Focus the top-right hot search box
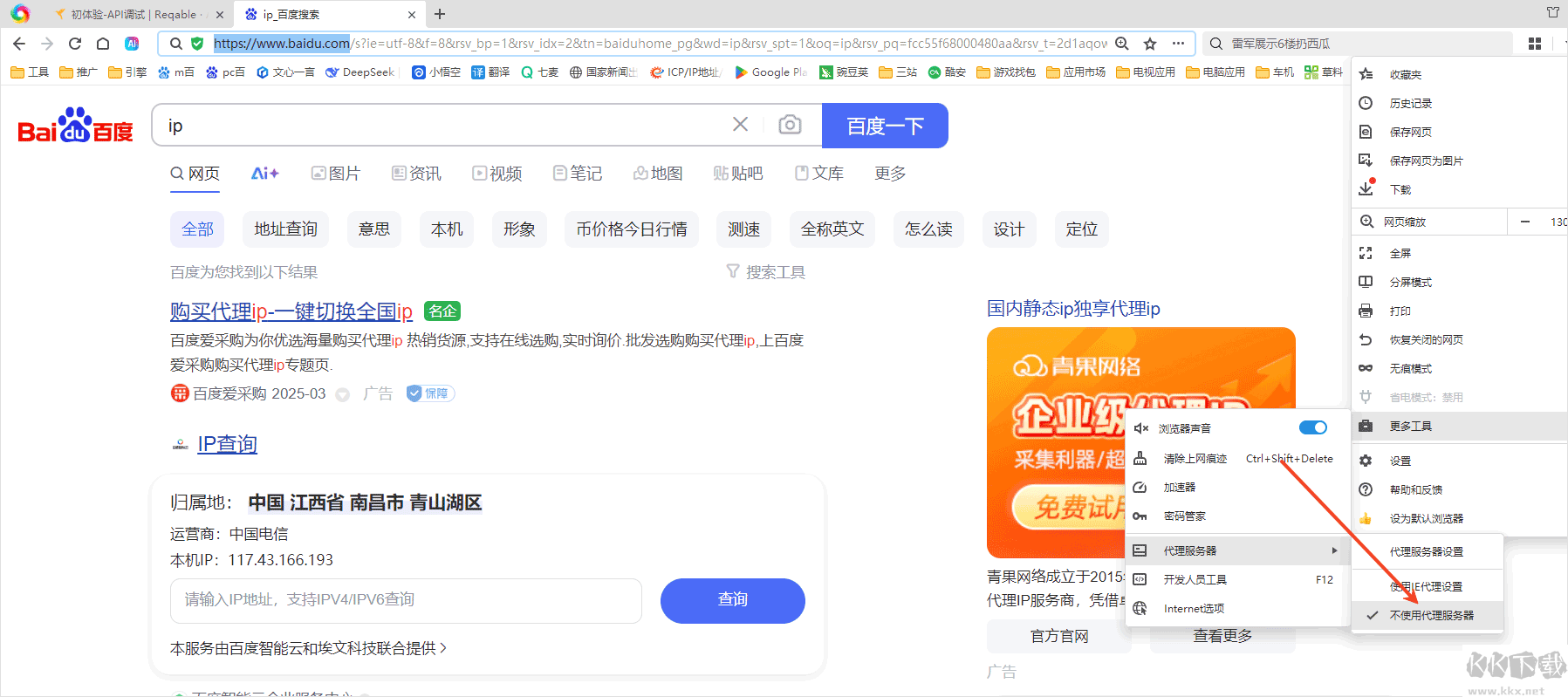Screen dimensions: 1568x697 [1358, 44]
